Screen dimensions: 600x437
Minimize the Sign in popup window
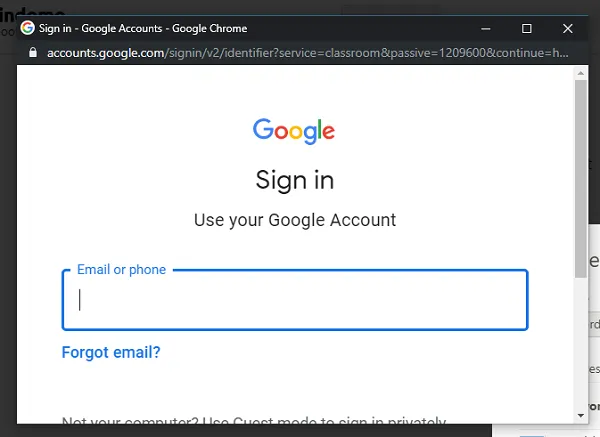486,28
